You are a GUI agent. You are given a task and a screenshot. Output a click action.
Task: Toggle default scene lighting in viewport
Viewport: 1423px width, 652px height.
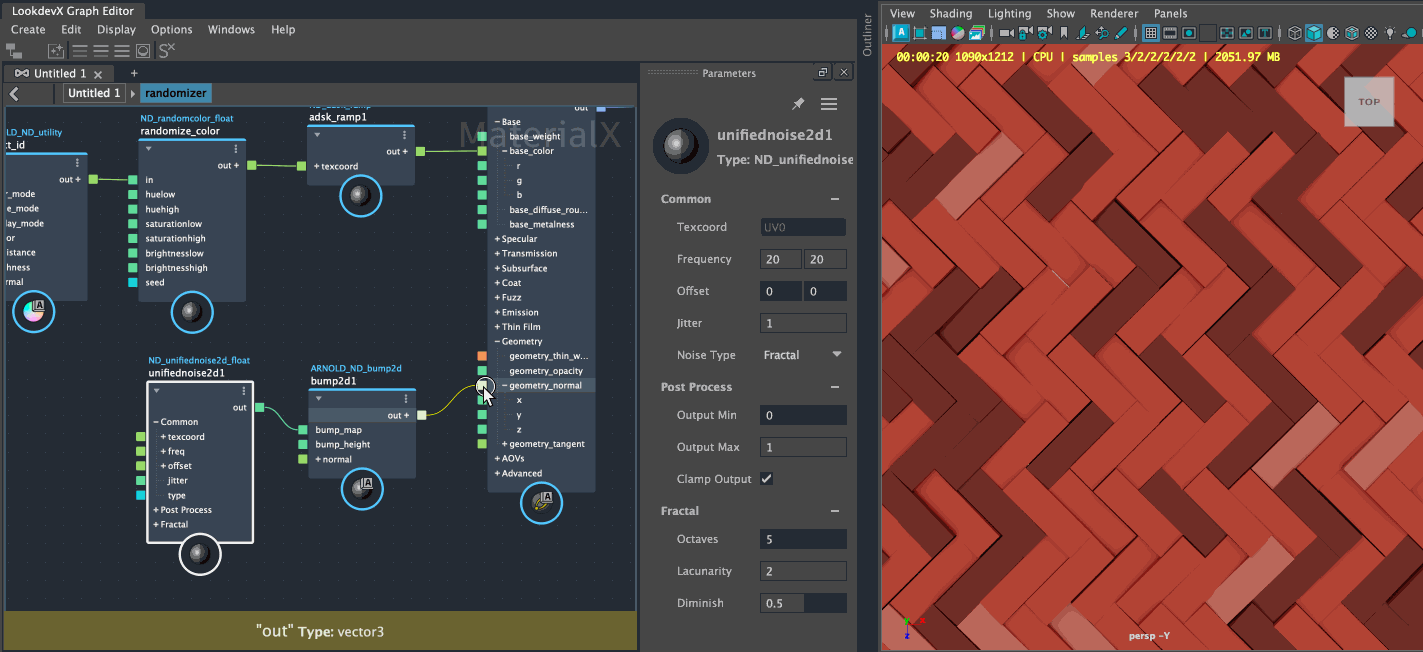1390,32
